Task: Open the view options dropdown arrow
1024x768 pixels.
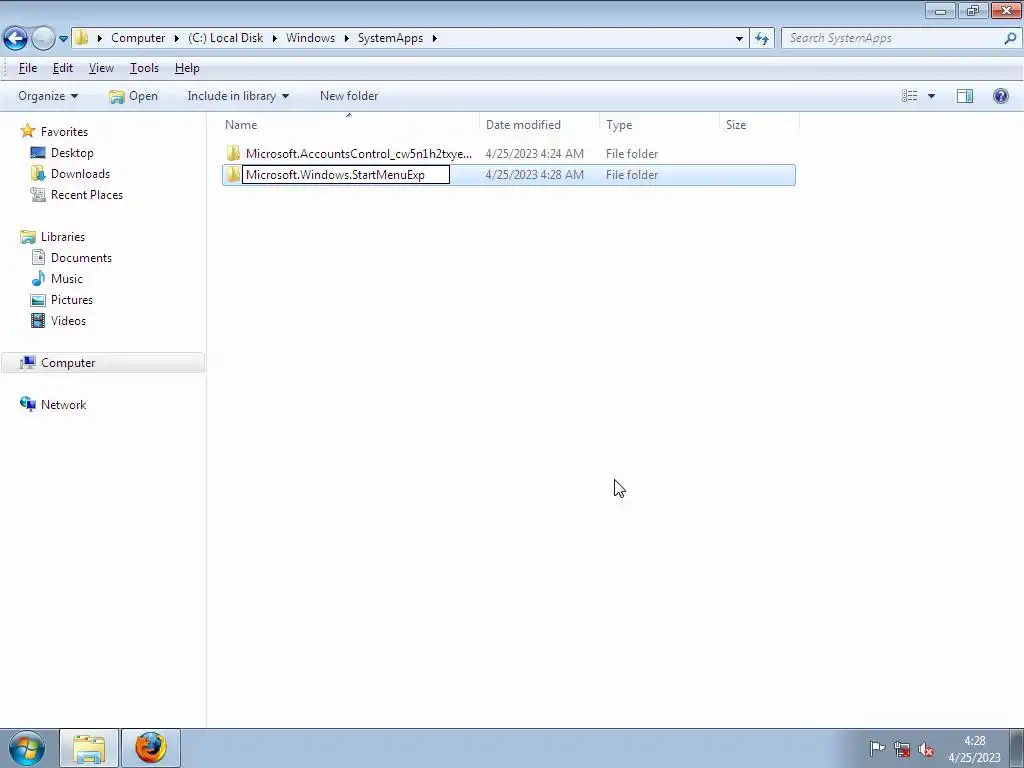Action: (931, 96)
